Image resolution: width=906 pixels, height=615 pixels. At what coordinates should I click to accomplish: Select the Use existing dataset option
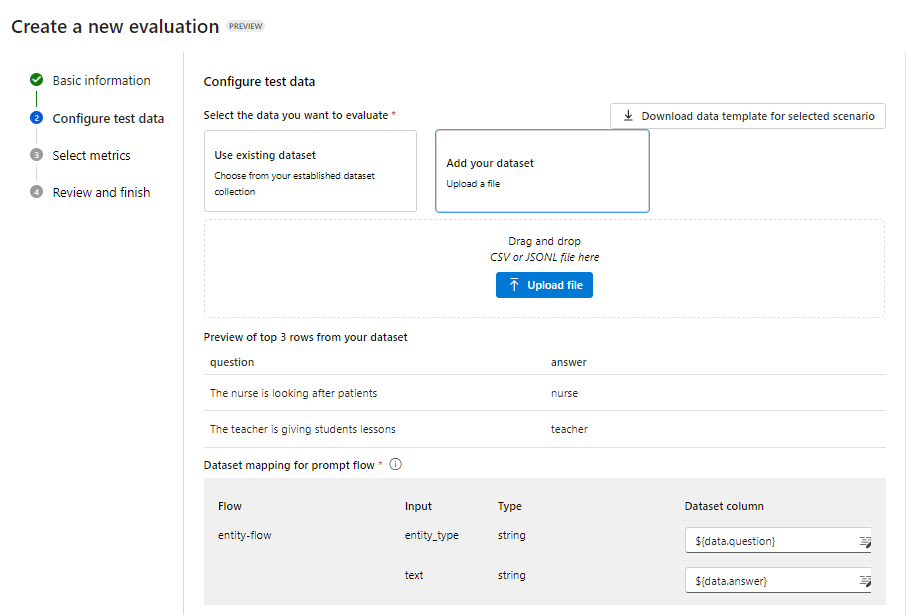(310, 171)
